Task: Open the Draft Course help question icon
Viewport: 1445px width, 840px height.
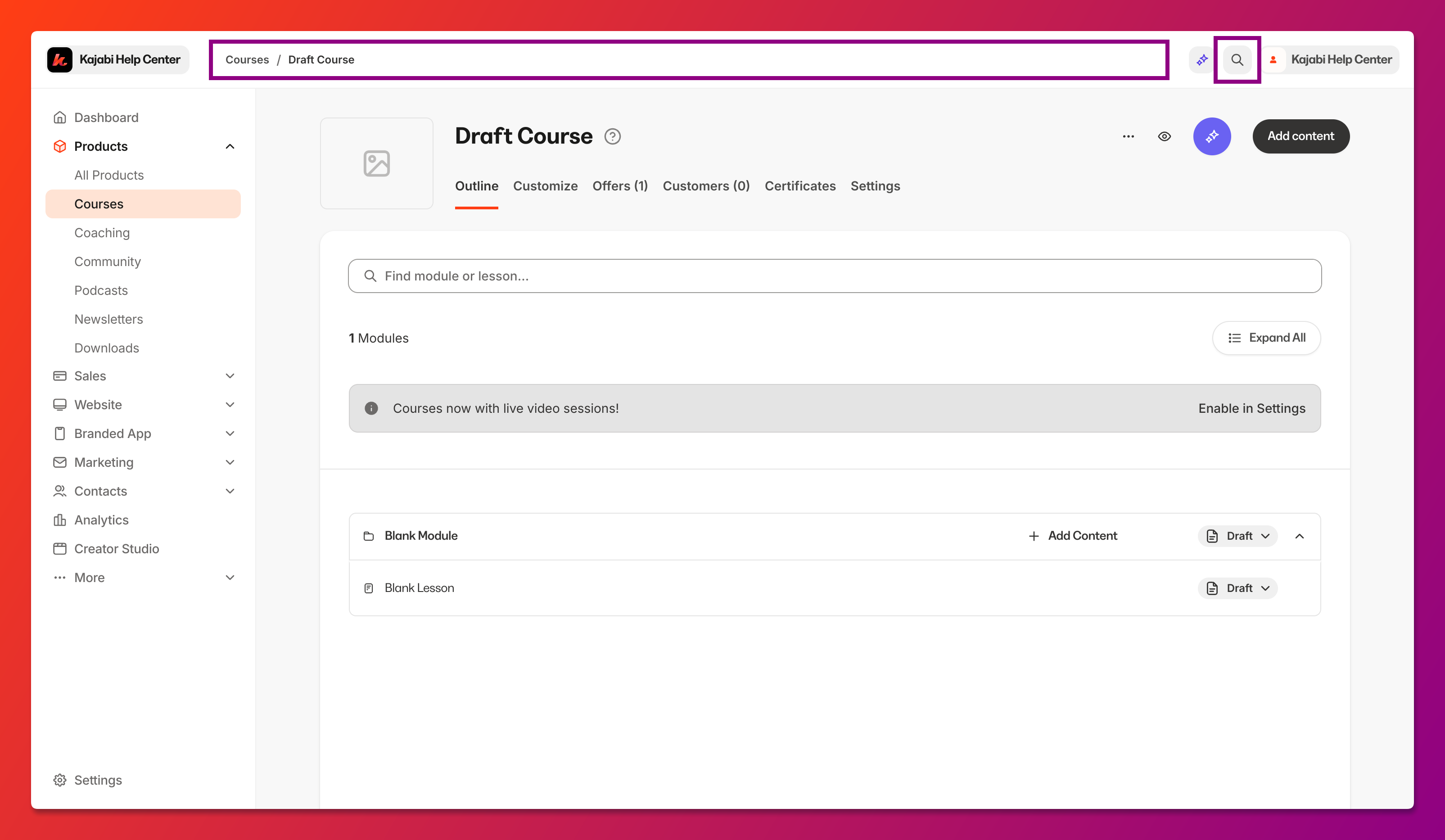Action: click(612, 136)
